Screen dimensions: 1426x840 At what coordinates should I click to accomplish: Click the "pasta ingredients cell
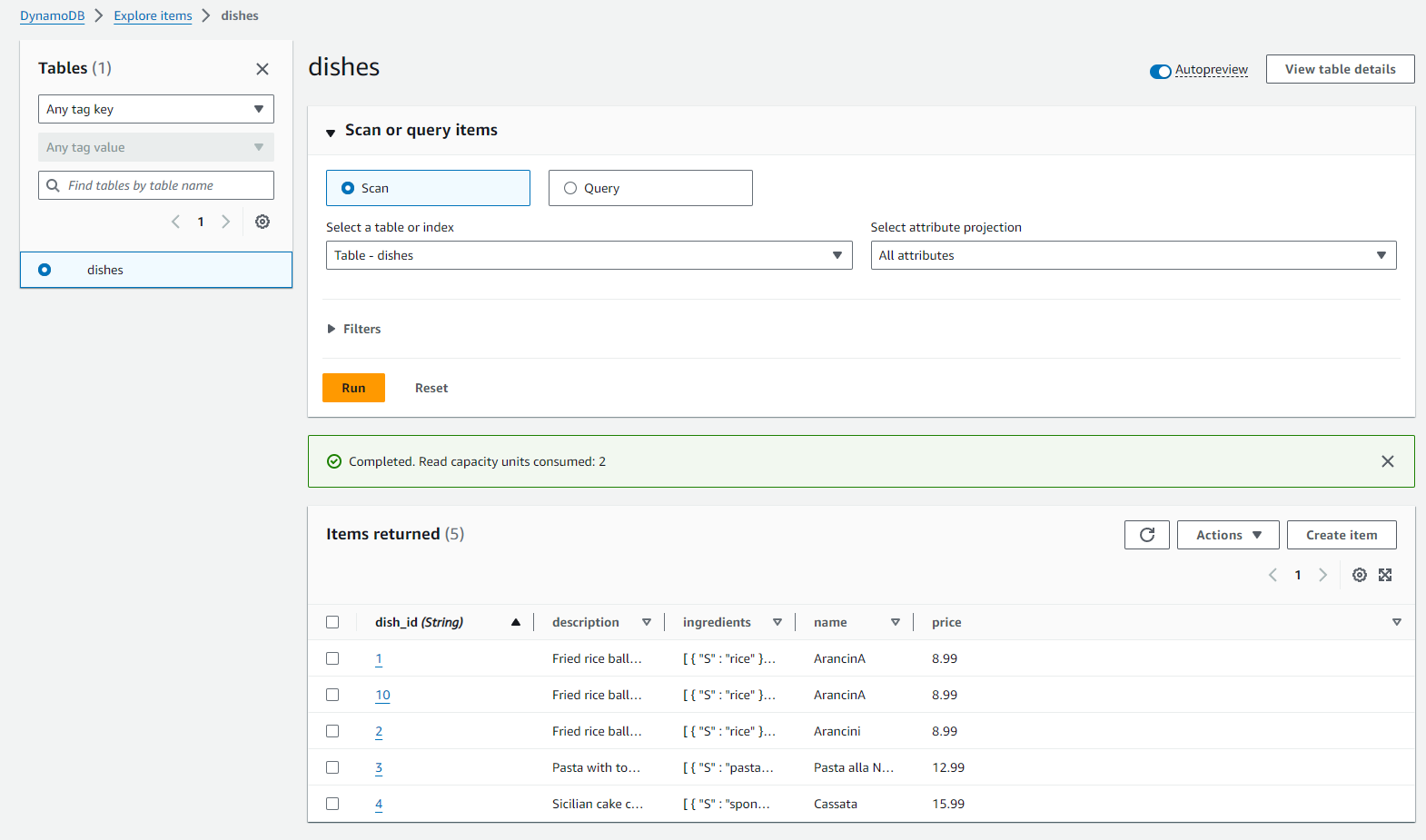click(728, 767)
